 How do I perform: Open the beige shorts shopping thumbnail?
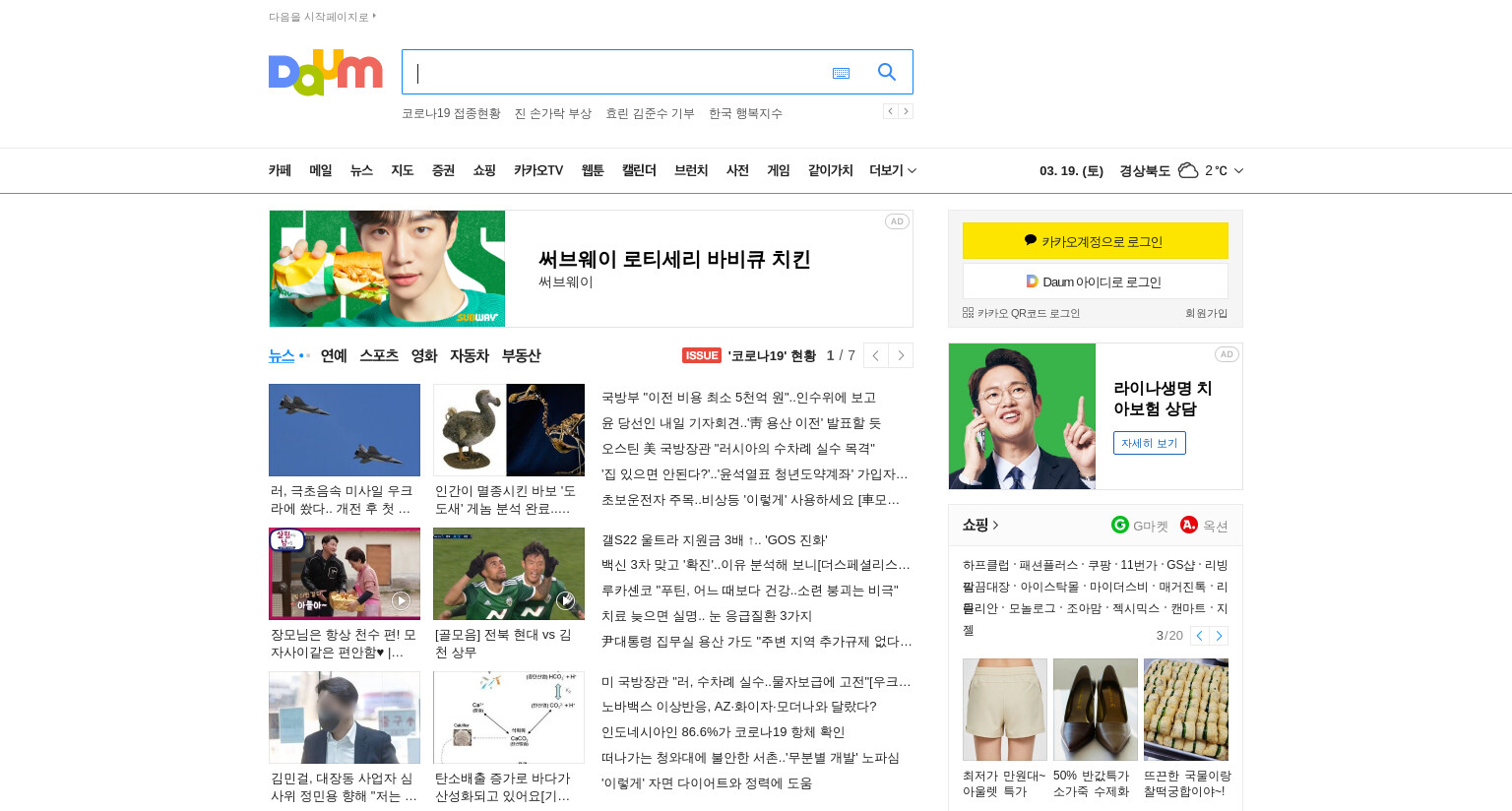1005,710
